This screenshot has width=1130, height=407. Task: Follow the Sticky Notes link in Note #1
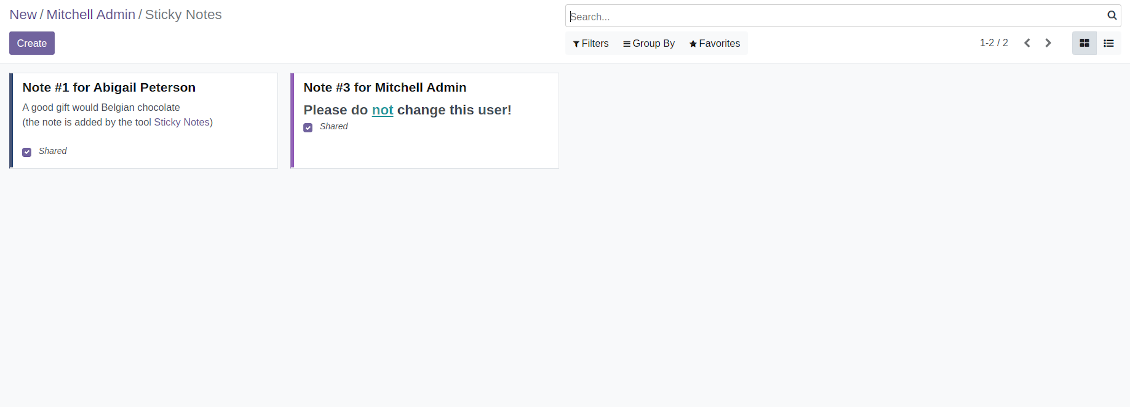[x=182, y=122]
